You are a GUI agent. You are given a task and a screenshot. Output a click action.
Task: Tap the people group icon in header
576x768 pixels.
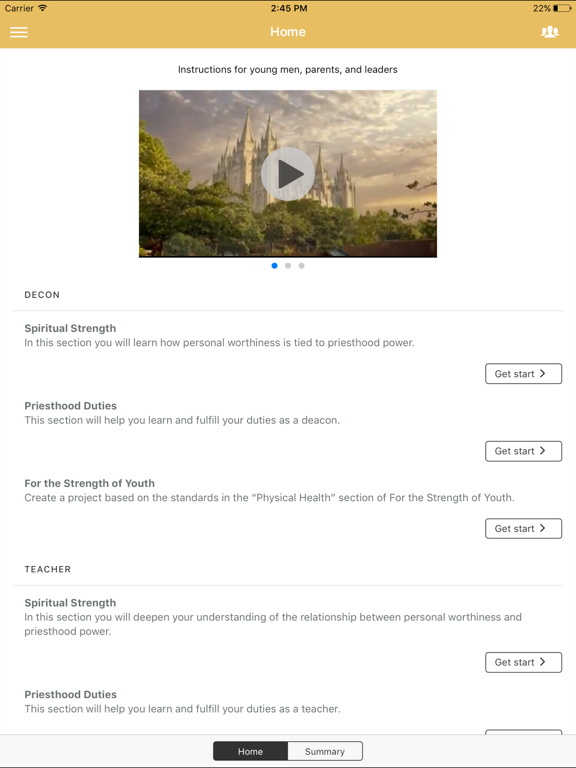(x=550, y=32)
